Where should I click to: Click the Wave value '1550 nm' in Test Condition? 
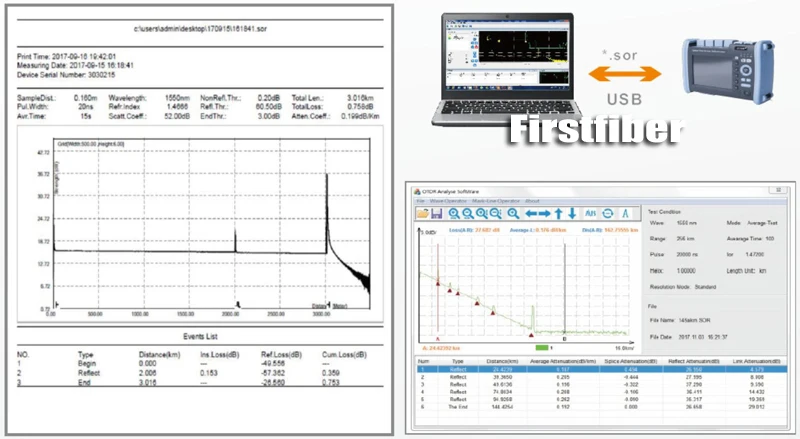(686, 223)
